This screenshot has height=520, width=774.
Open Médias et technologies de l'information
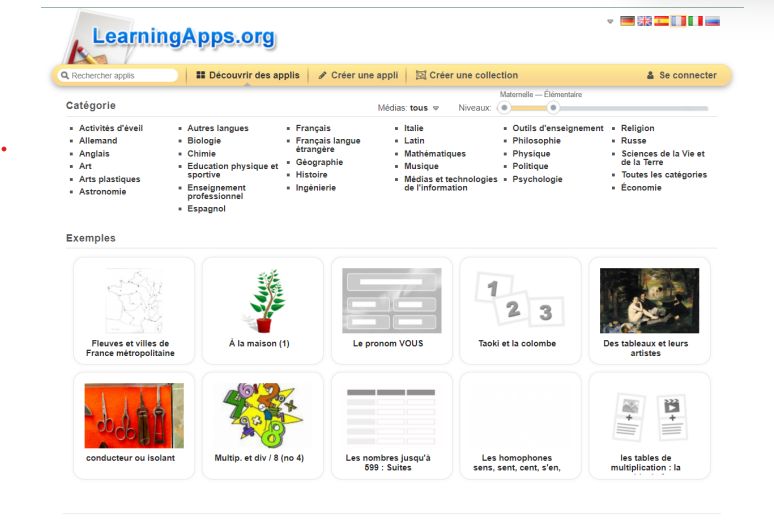point(451,183)
